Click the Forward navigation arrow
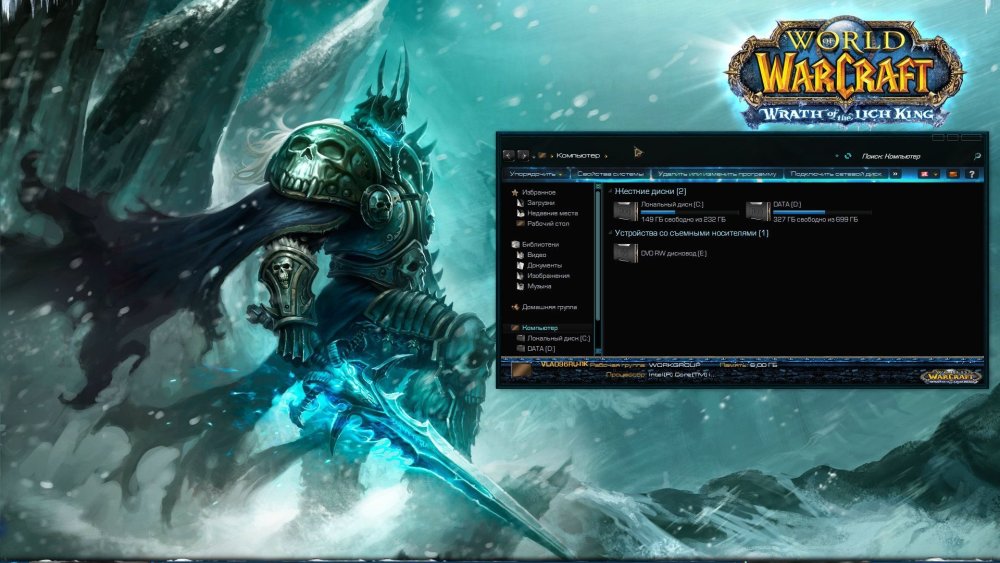The height and width of the screenshot is (563, 1000). pos(522,156)
